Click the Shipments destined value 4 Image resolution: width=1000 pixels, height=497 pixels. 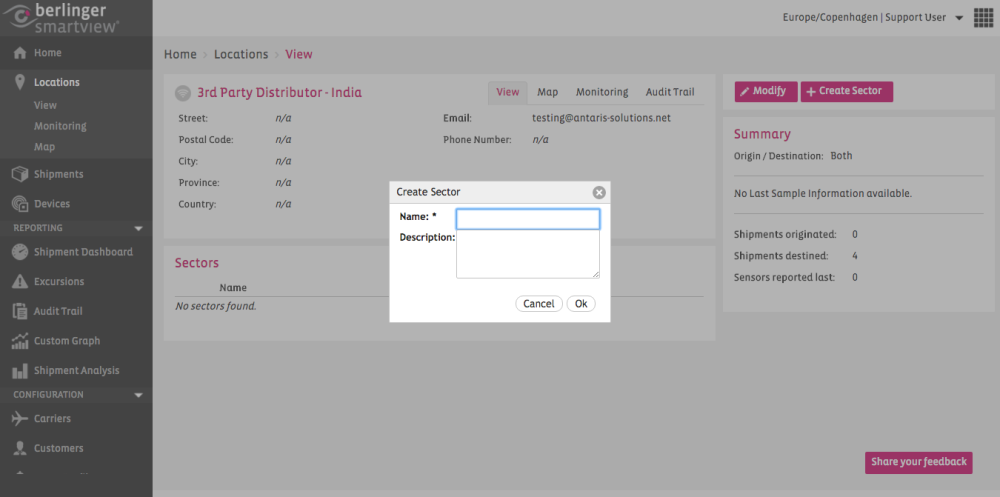[x=855, y=256]
